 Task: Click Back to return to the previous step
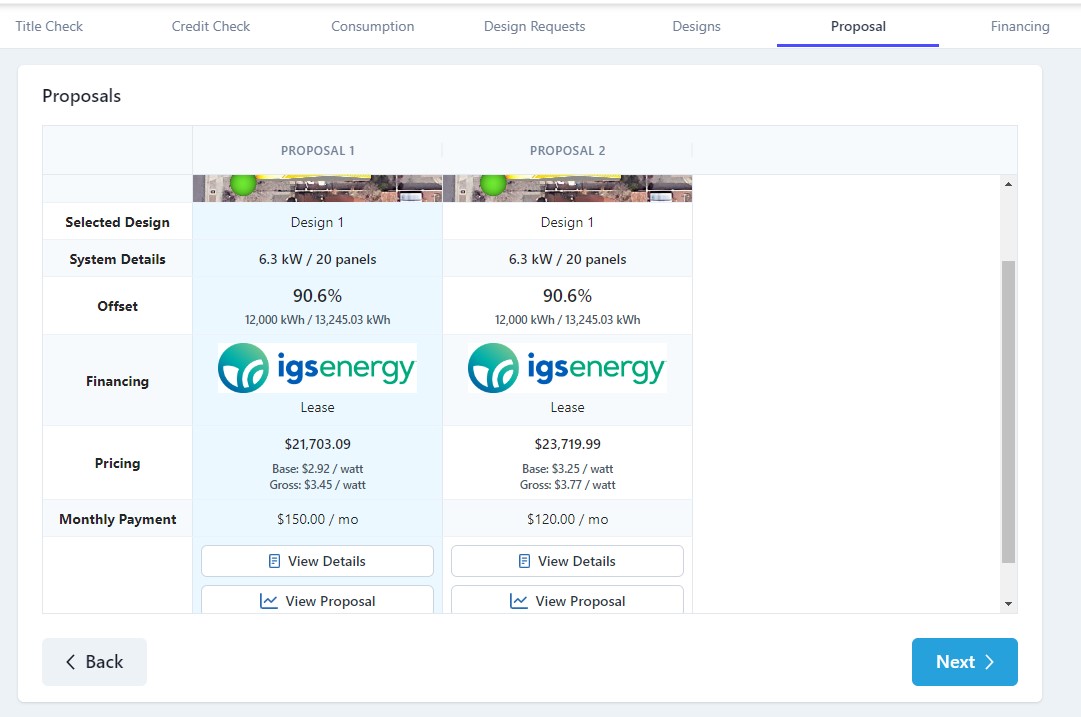(94, 662)
